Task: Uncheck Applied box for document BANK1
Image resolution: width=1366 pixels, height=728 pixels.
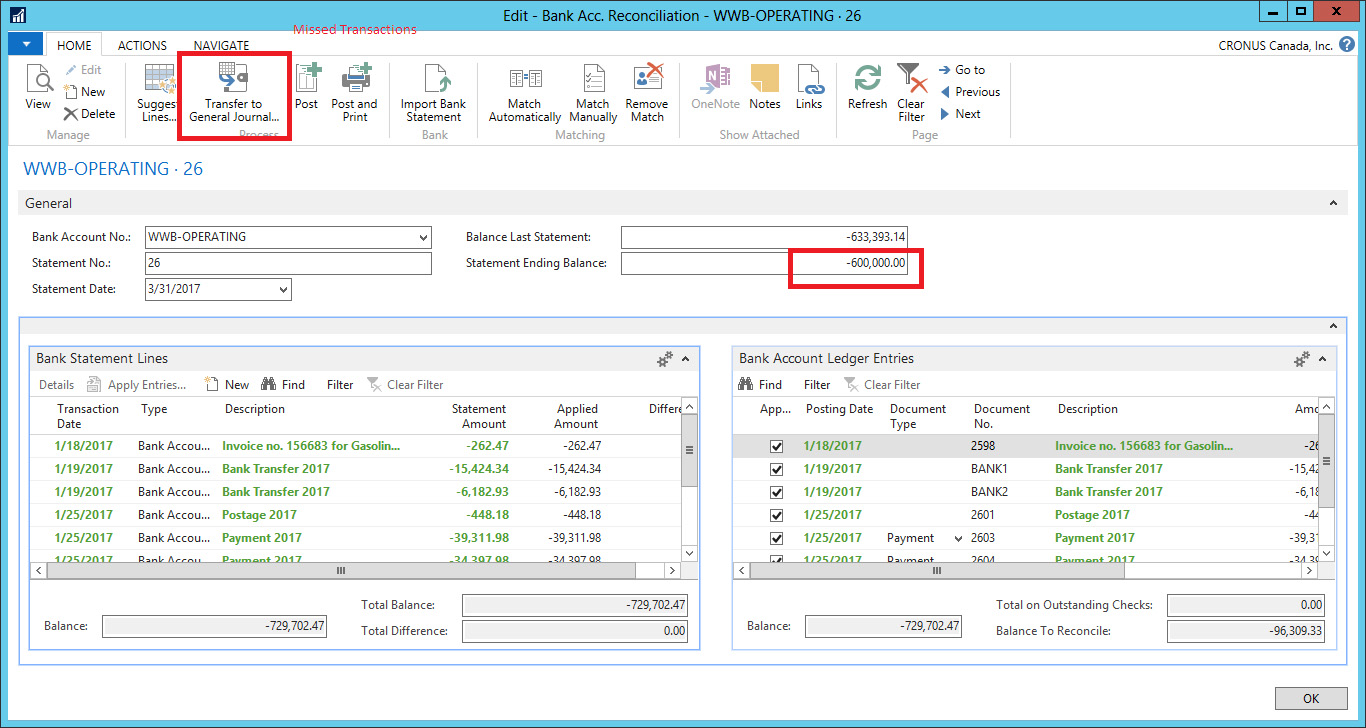Action: click(776, 469)
